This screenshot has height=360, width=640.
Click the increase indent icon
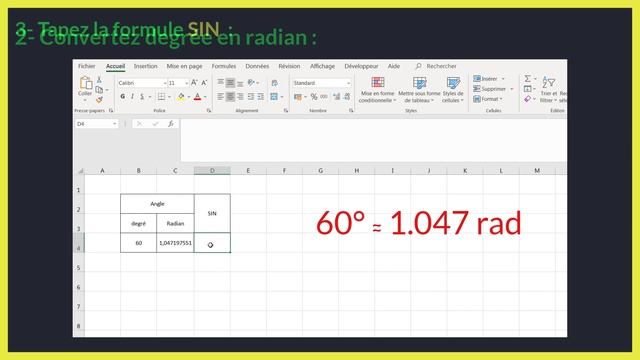[260, 97]
